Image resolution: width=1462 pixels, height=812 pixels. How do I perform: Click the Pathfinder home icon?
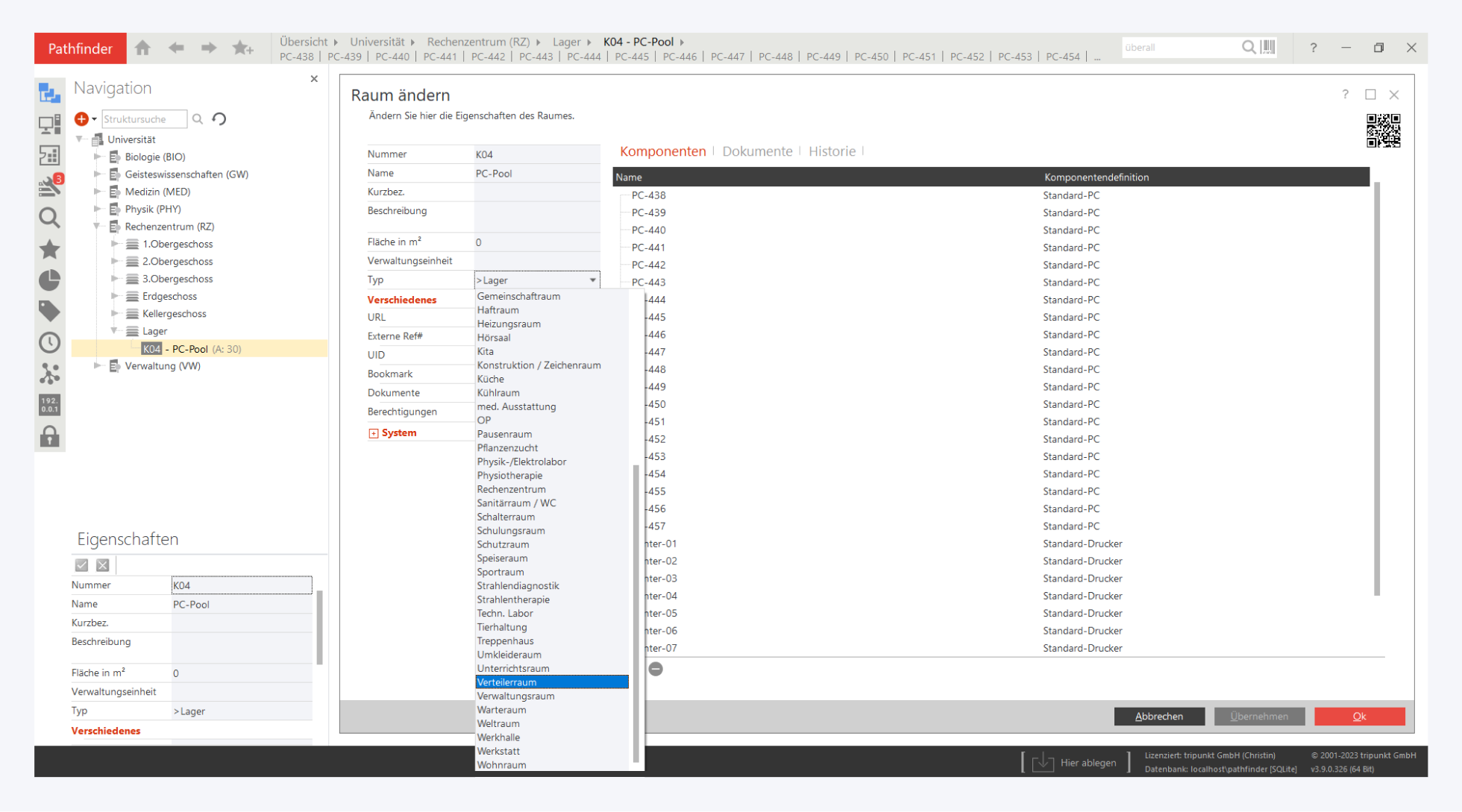coord(142,48)
